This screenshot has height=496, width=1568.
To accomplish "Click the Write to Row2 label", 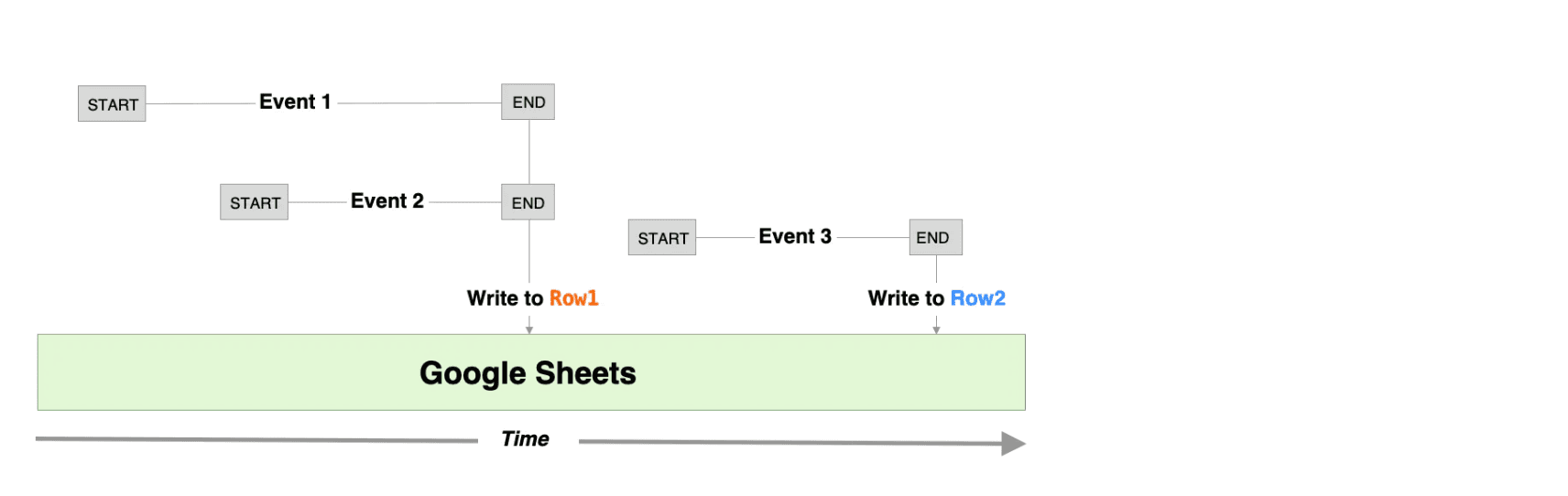I will click(x=937, y=298).
